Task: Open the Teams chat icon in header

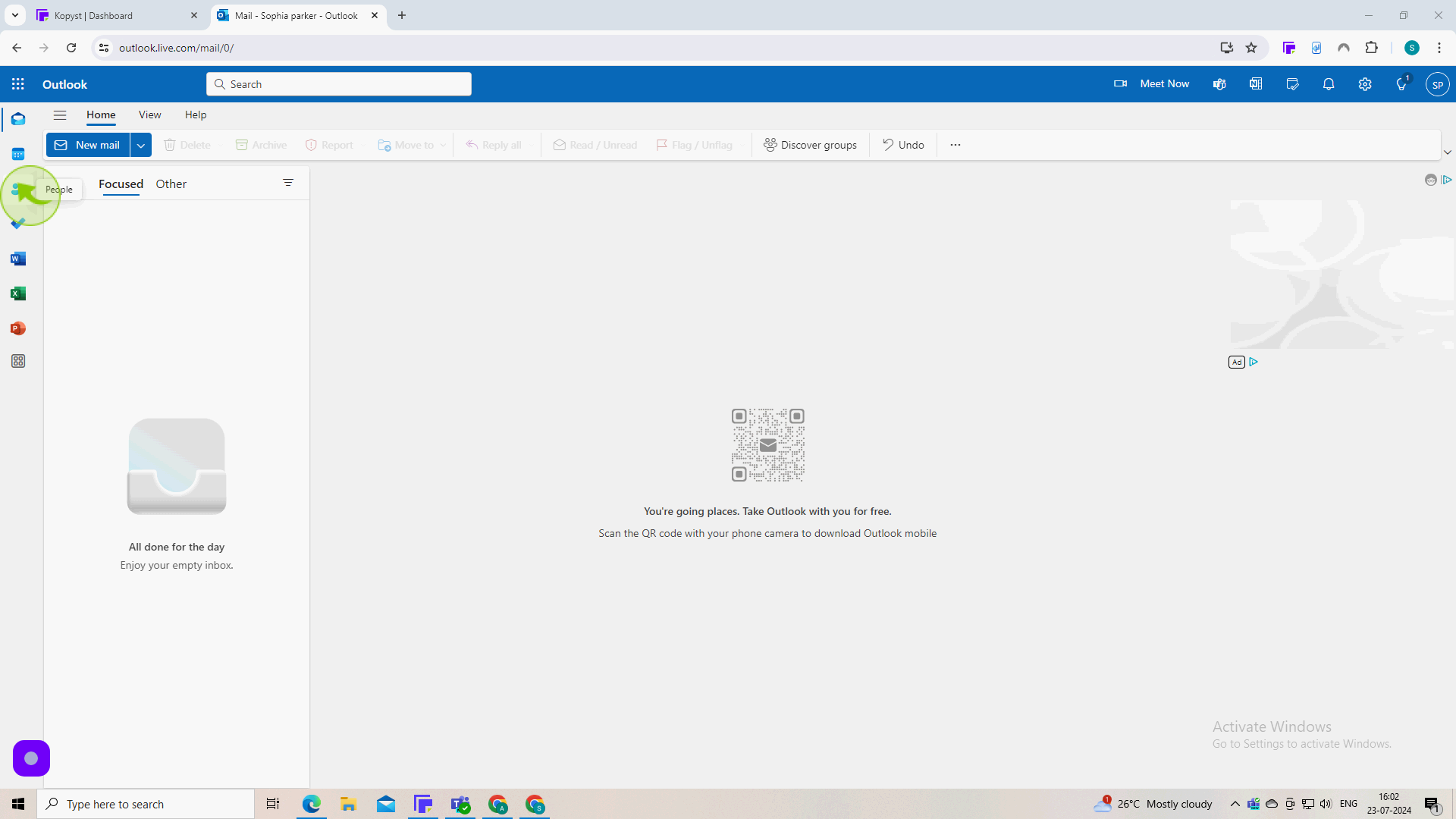Action: coord(1219,84)
